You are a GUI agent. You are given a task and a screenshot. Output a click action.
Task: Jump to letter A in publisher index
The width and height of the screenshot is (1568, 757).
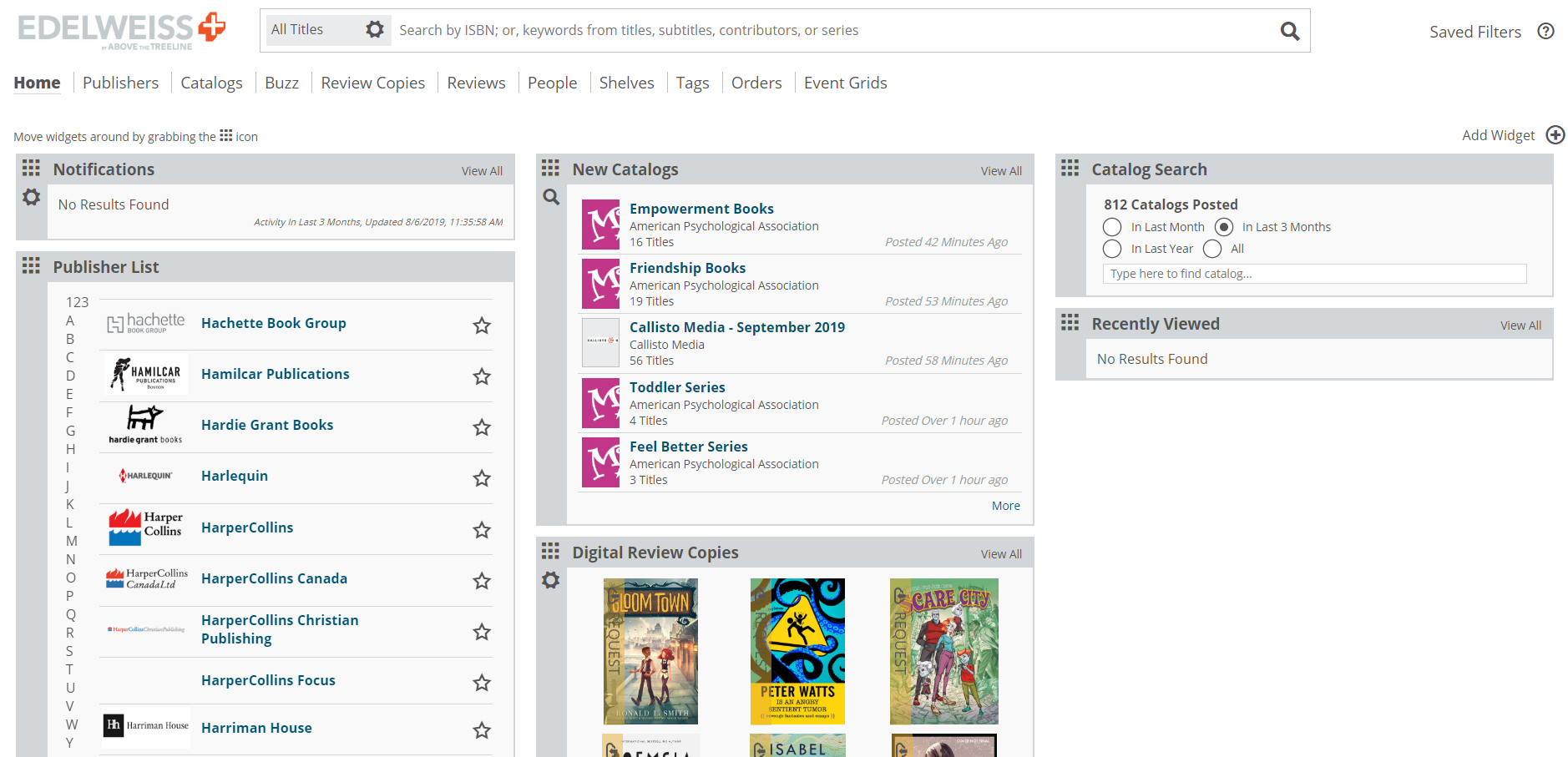pyautogui.click(x=70, y=320)
